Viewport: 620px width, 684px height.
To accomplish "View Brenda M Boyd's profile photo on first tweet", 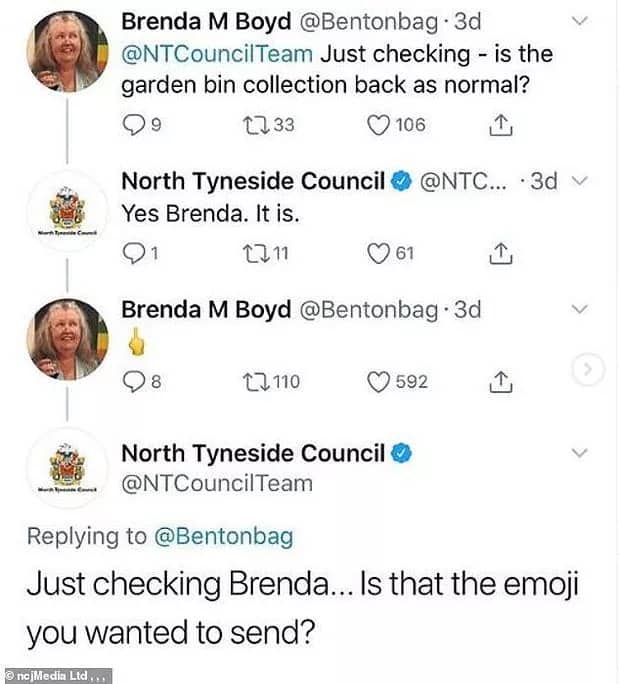I will pos(68,52).
